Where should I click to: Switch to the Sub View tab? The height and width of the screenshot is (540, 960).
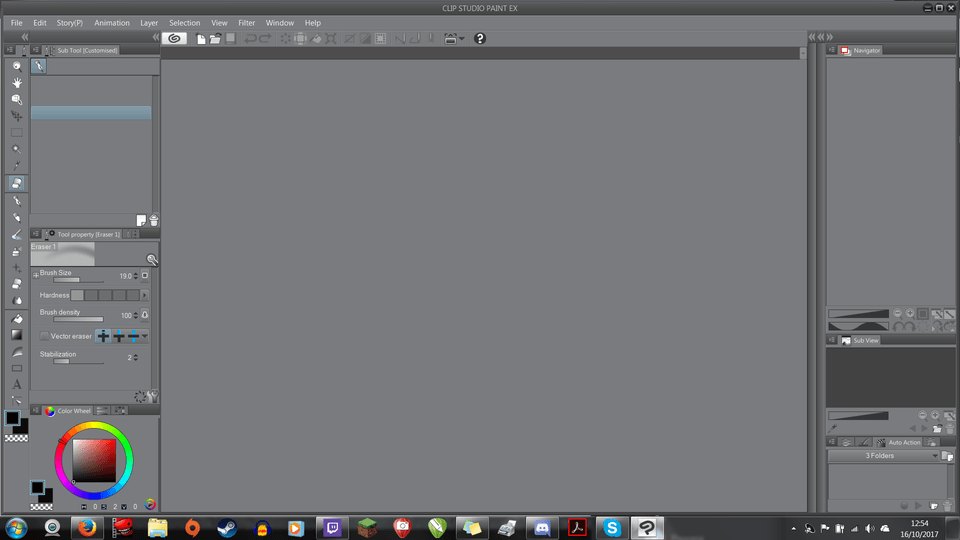[860, 340]
